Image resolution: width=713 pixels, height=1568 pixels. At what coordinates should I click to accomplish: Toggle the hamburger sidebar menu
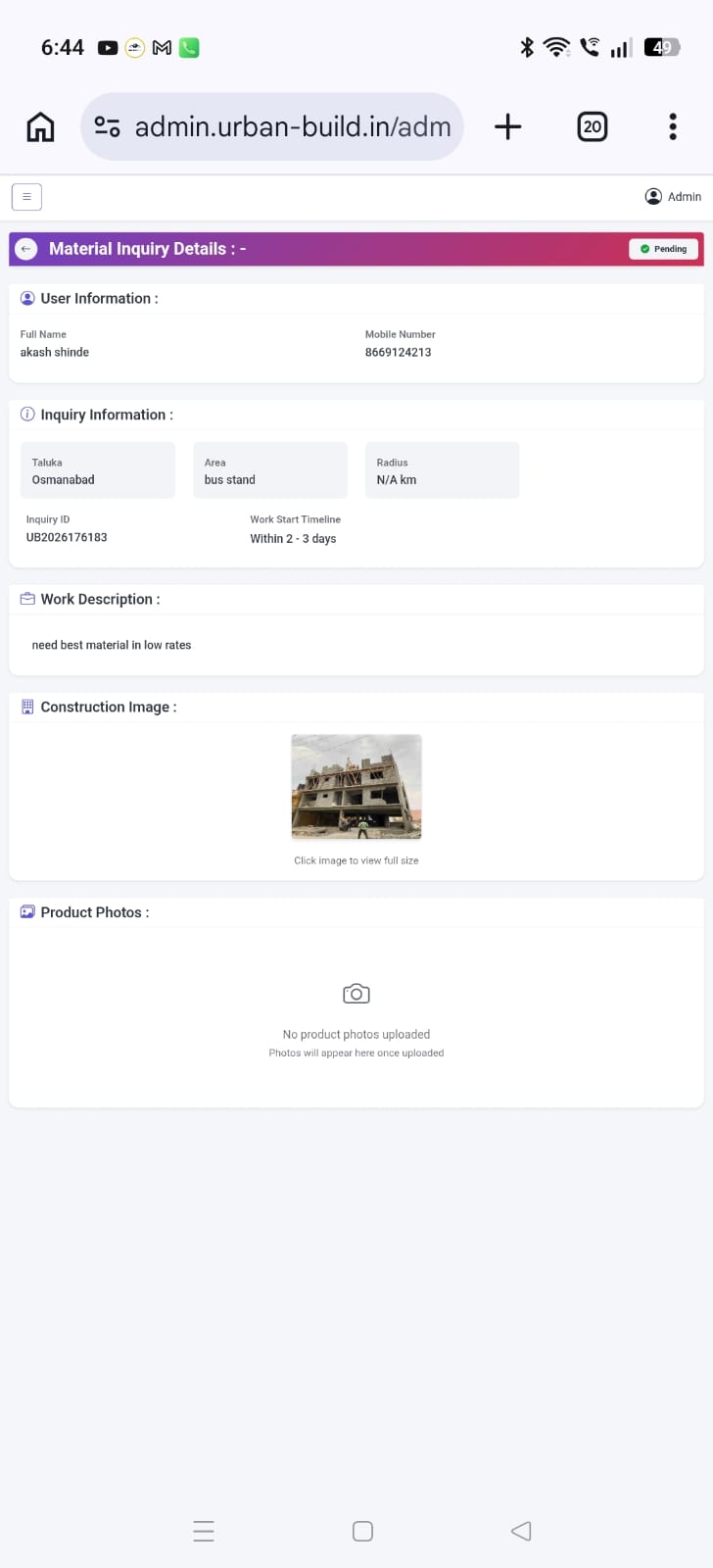click(x=26, y=197)
